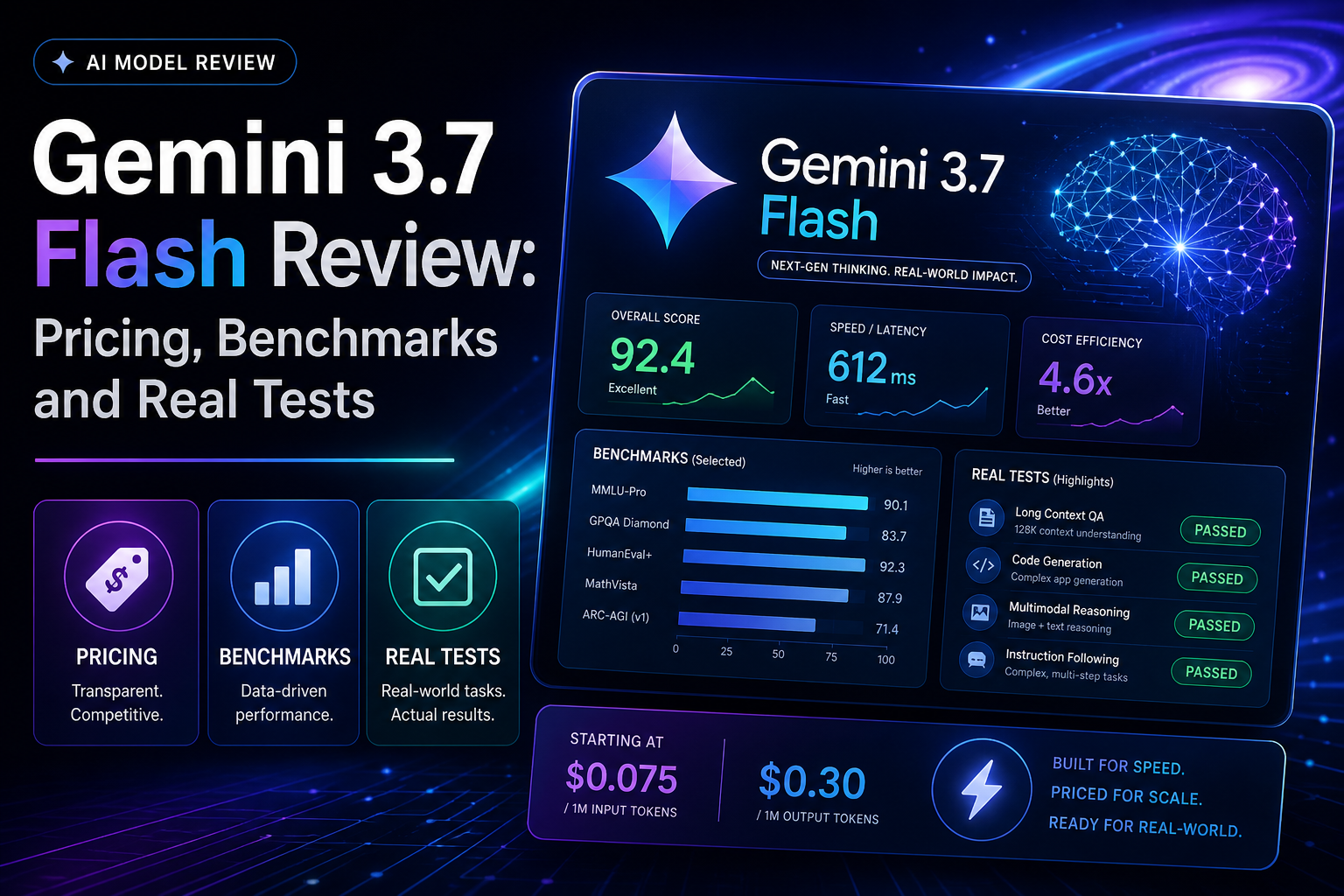Click the '/ 1M OUTPUT TOKENS' text
Viewport: 1344px width, 896px height.
coord(817,817)
